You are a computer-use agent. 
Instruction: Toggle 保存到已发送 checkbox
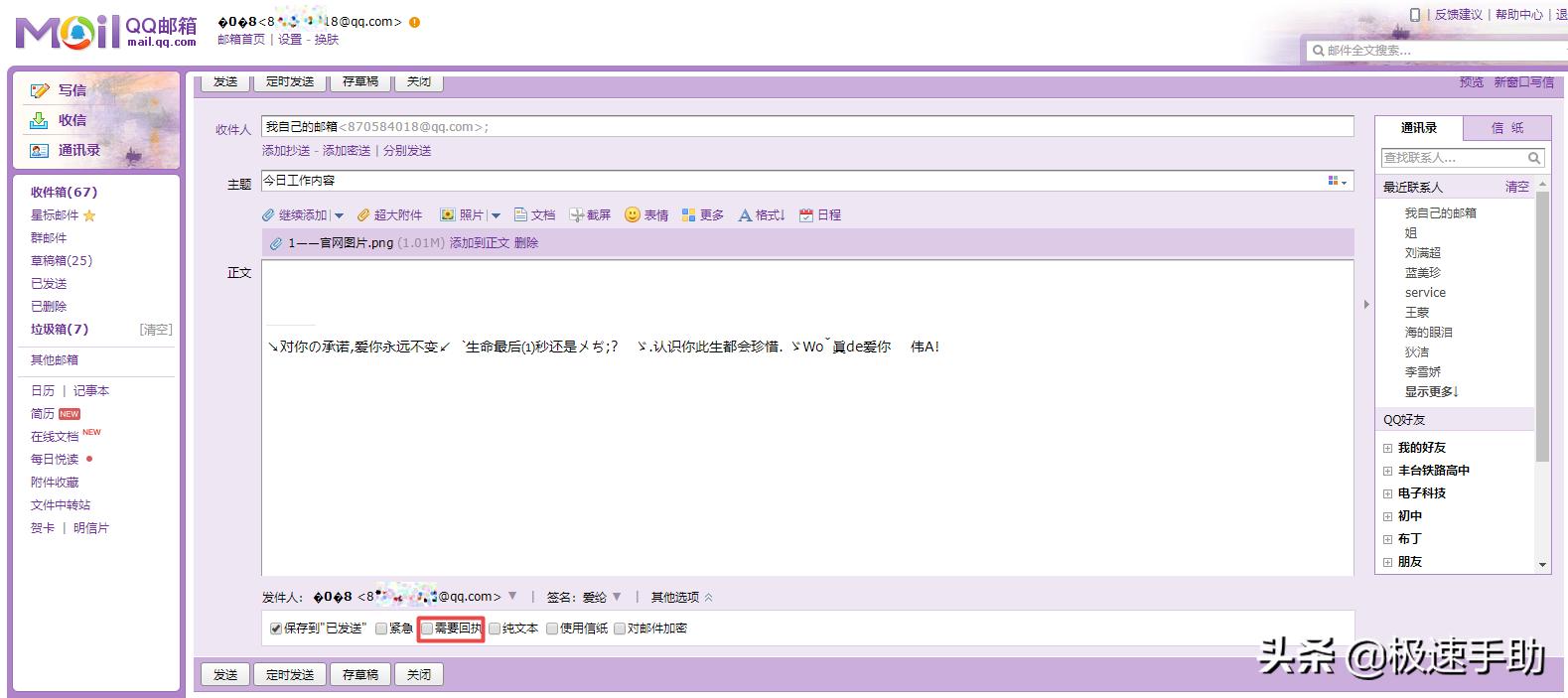click(x=276, y=628)
